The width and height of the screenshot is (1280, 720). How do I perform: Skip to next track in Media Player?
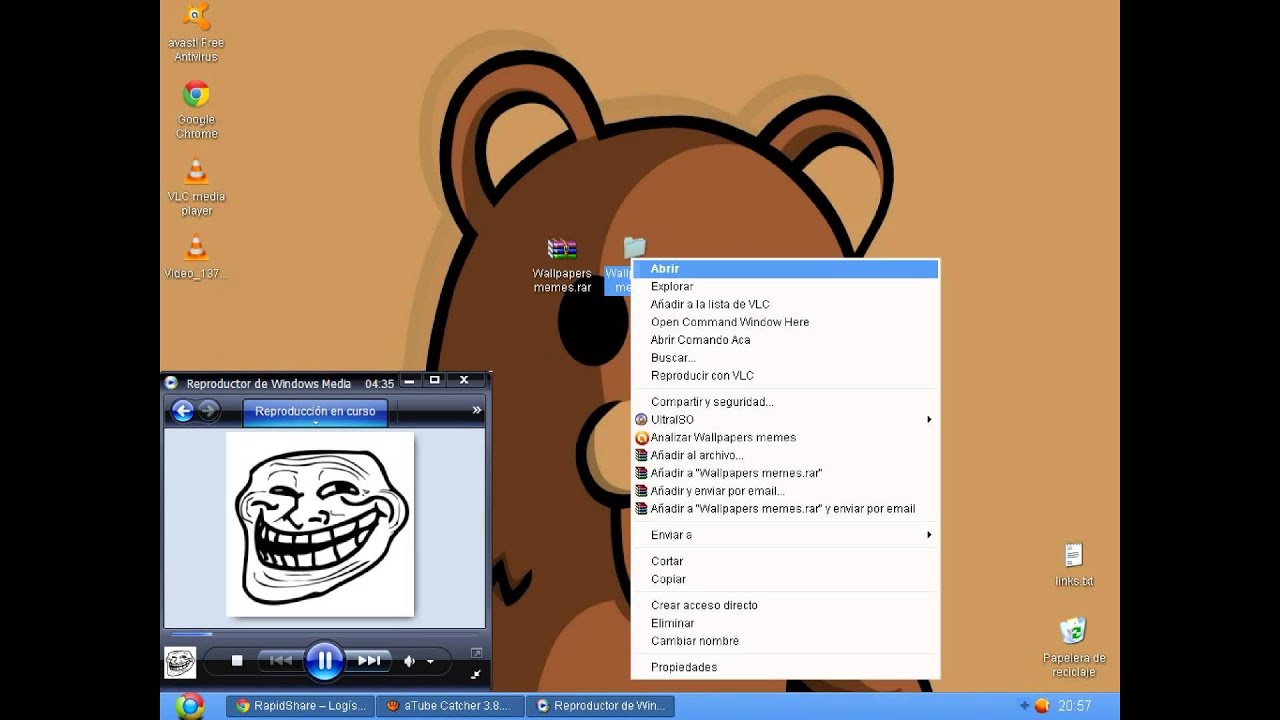[369, 660]
